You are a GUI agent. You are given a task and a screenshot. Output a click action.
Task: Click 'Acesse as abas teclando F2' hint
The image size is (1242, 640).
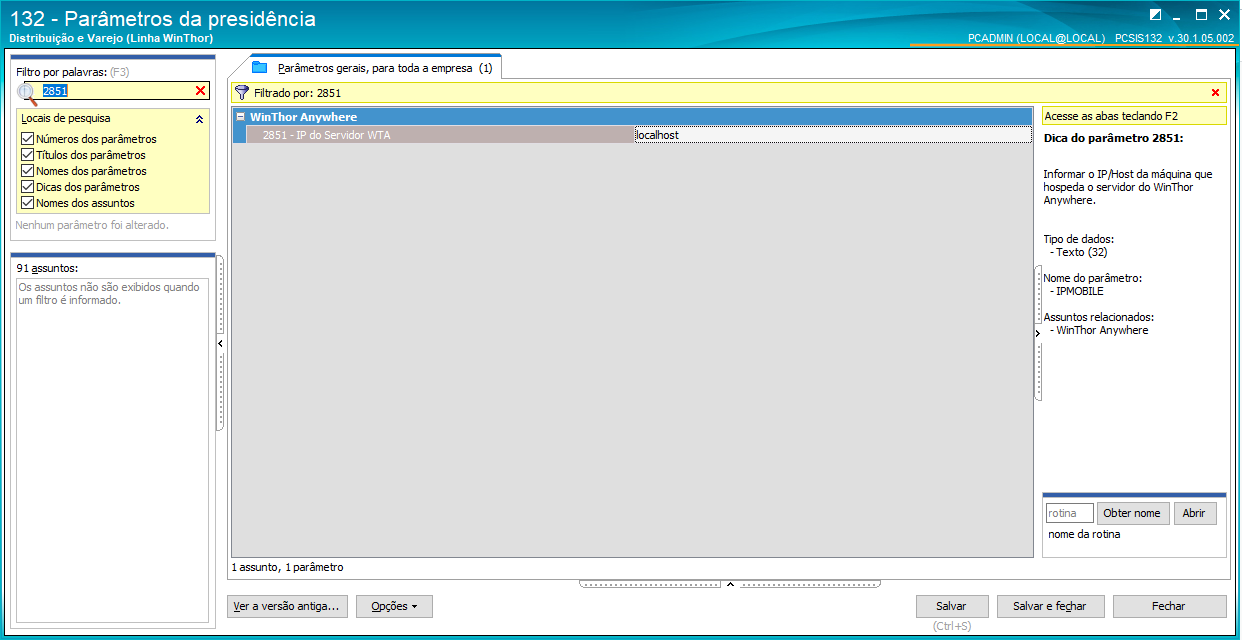click(1134, 116)
